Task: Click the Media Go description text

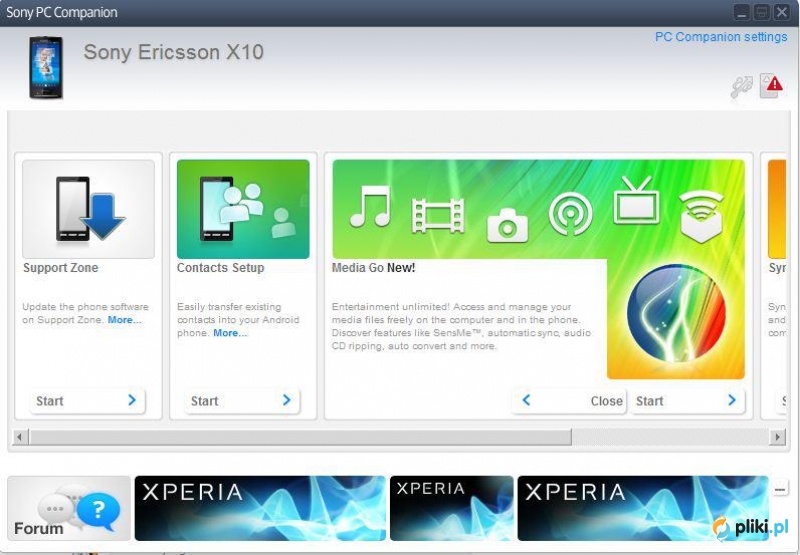Action: coord(461,326)
